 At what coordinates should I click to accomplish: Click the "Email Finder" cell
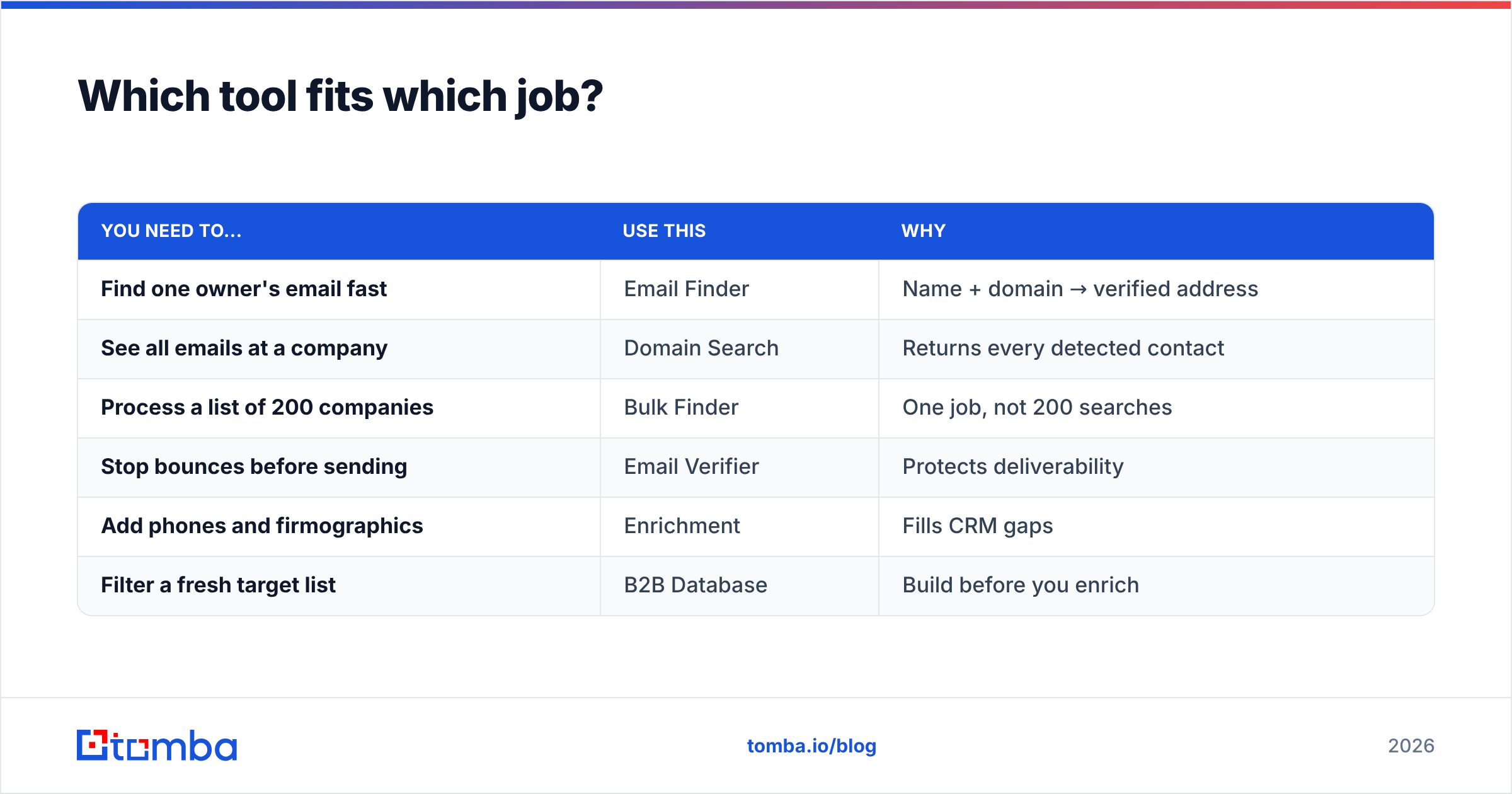(x=740, y=289)
